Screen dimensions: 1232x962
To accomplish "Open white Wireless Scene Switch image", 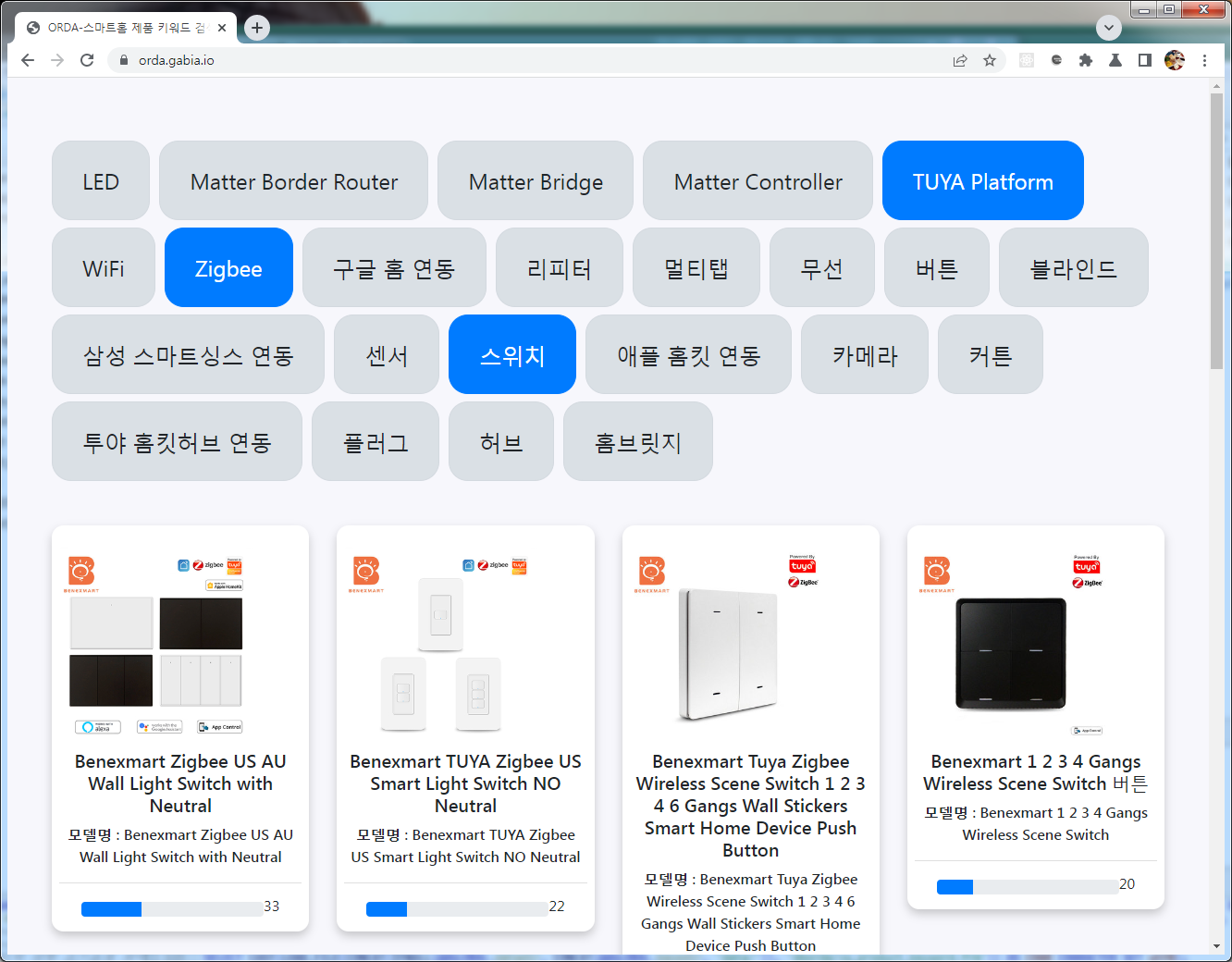I will [727, 645].
